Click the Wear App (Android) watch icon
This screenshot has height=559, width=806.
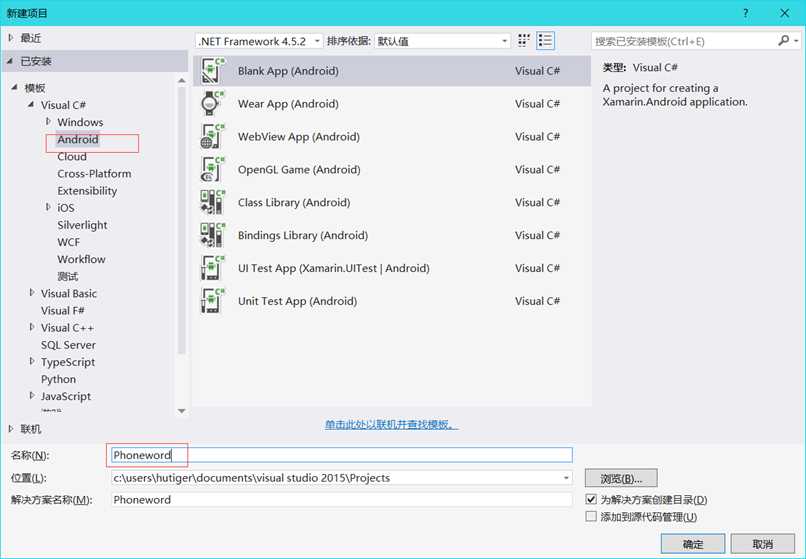pyautogui.click(x=213, y=103)
